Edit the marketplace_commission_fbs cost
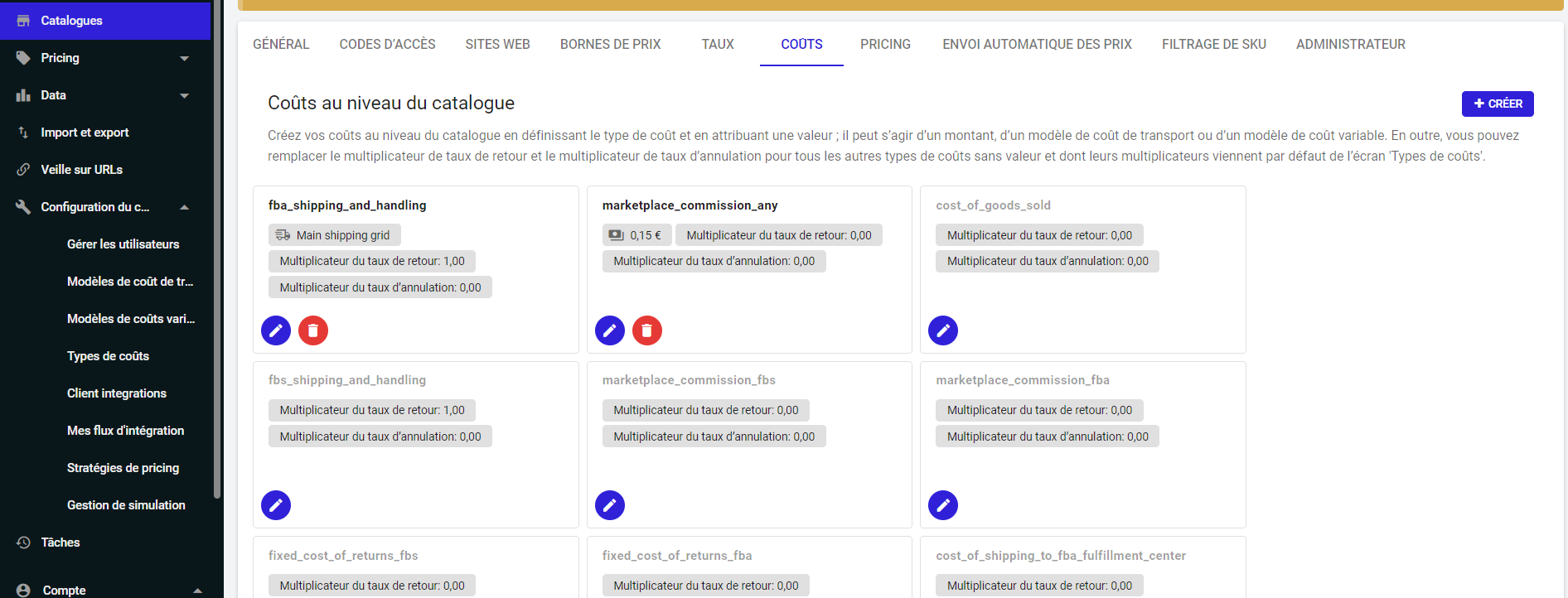1568x598 pixels. point(610,505)
